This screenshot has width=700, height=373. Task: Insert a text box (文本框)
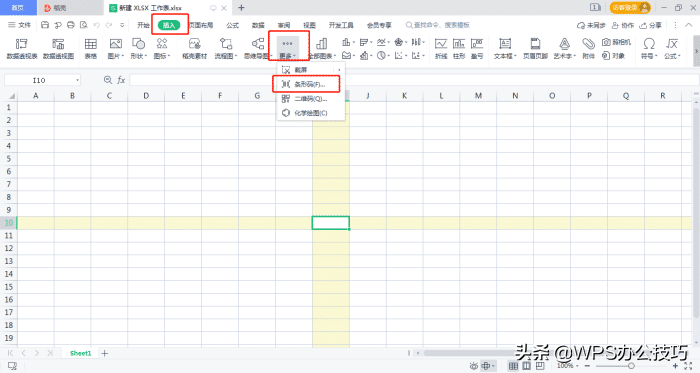pyautogui.click(x=505, y=48)
